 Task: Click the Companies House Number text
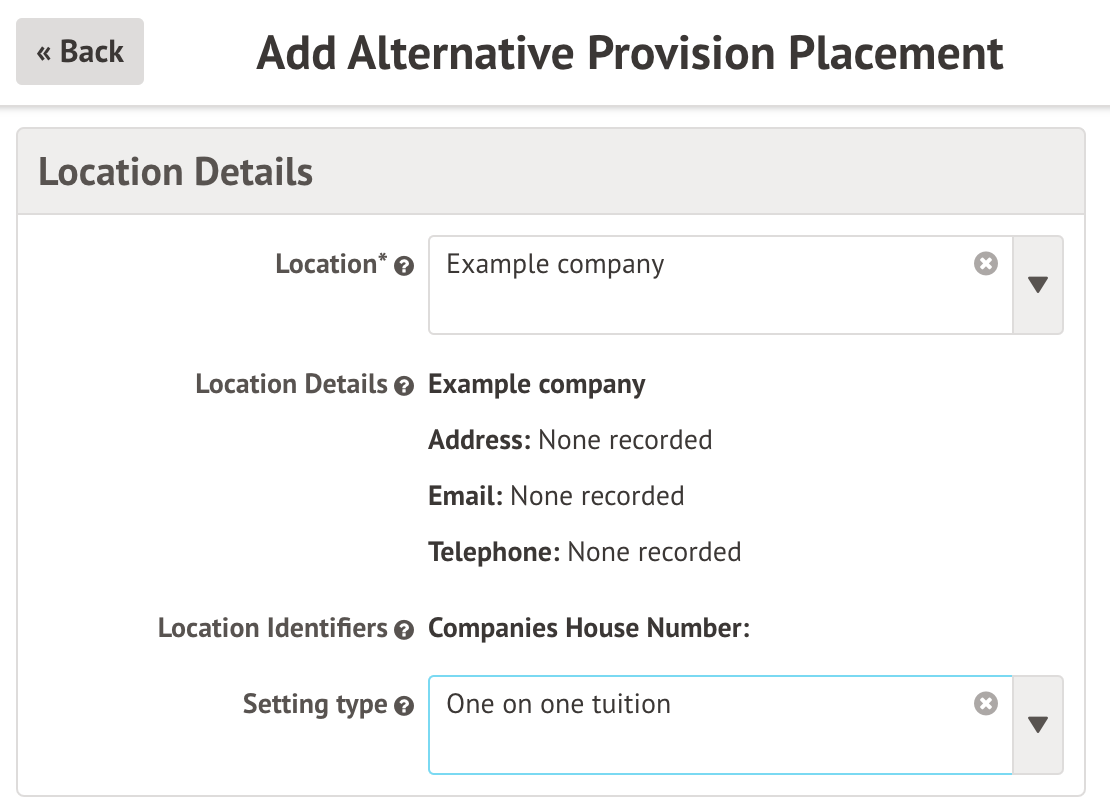589,628
